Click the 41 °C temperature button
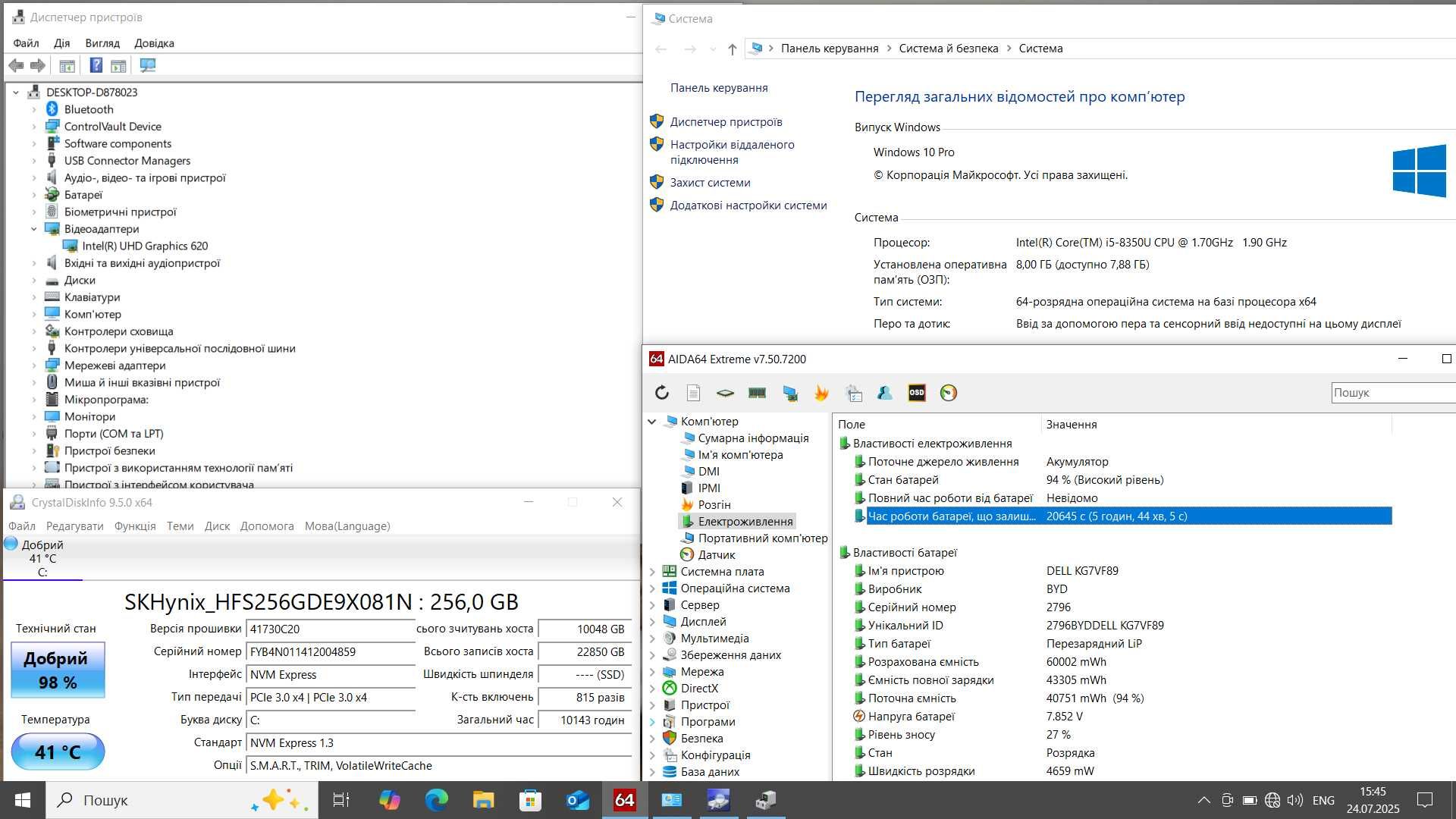The width and height of the screenshot is (1456, 819). [58, 752]
